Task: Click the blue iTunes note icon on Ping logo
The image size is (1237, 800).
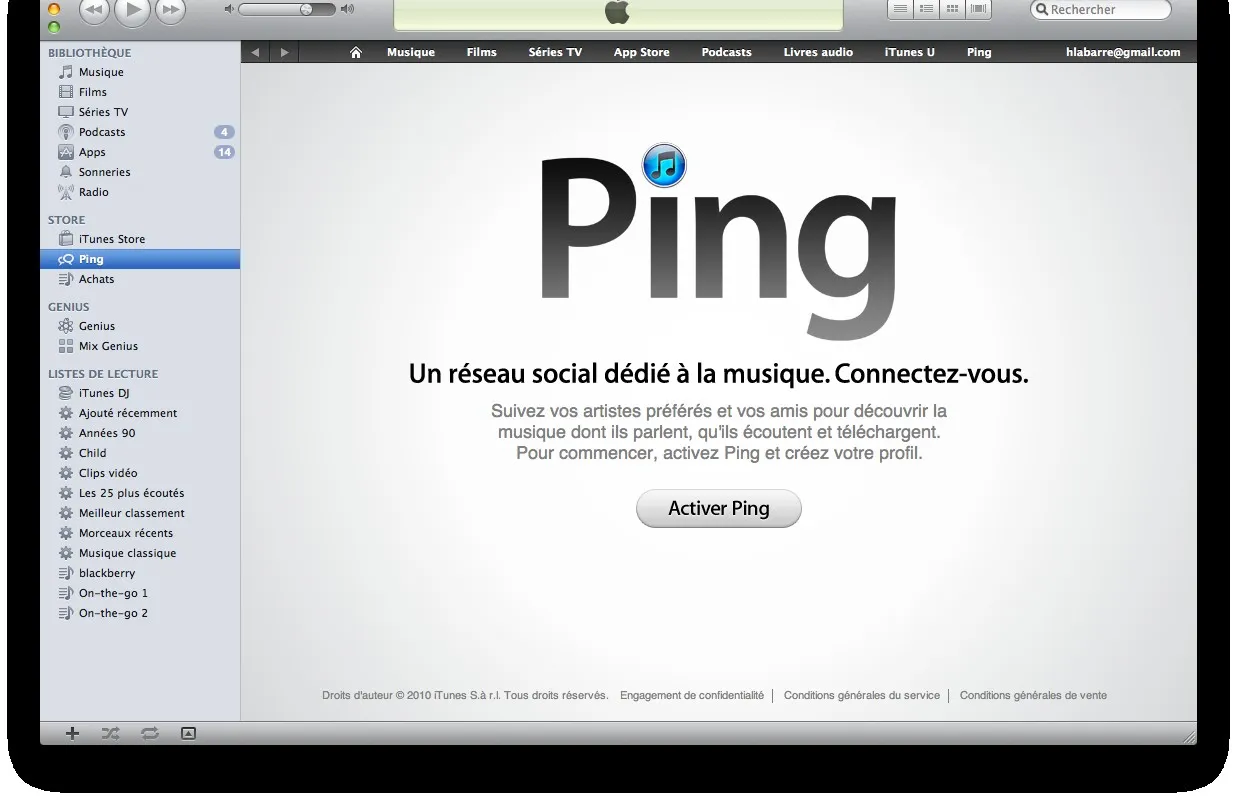Action: click(664, 165)
